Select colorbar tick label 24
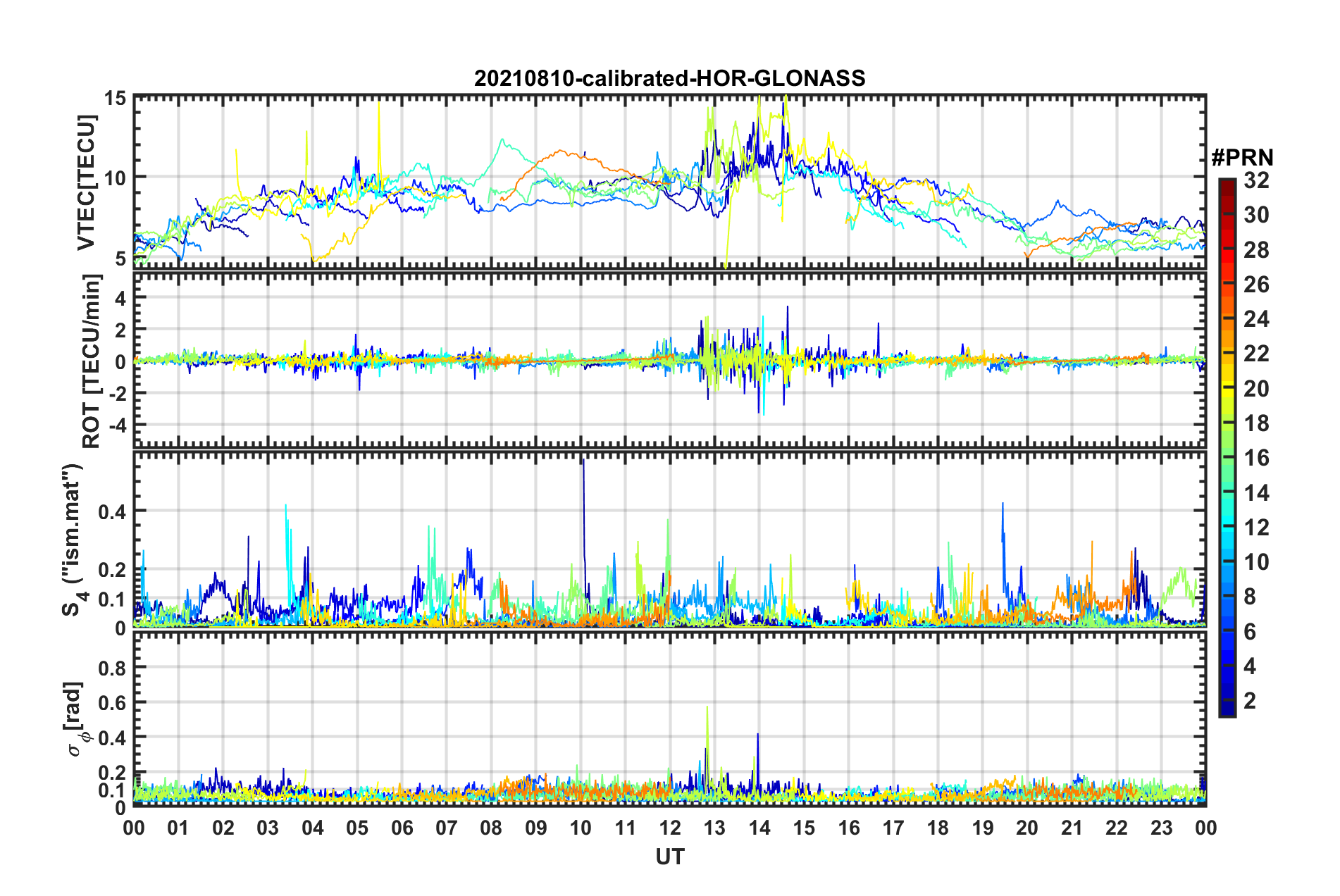Viewport: 1340px width, 896px height. tap(1256, 319)
